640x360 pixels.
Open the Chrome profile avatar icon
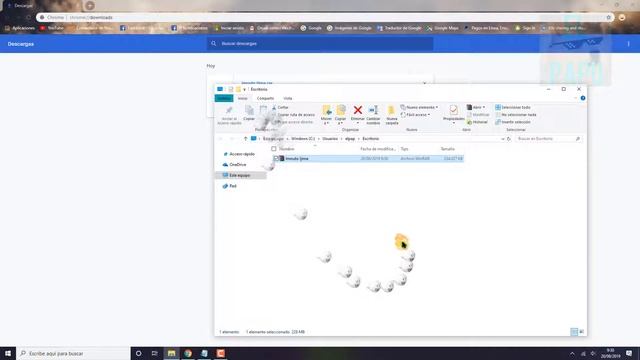click(622, 18)
